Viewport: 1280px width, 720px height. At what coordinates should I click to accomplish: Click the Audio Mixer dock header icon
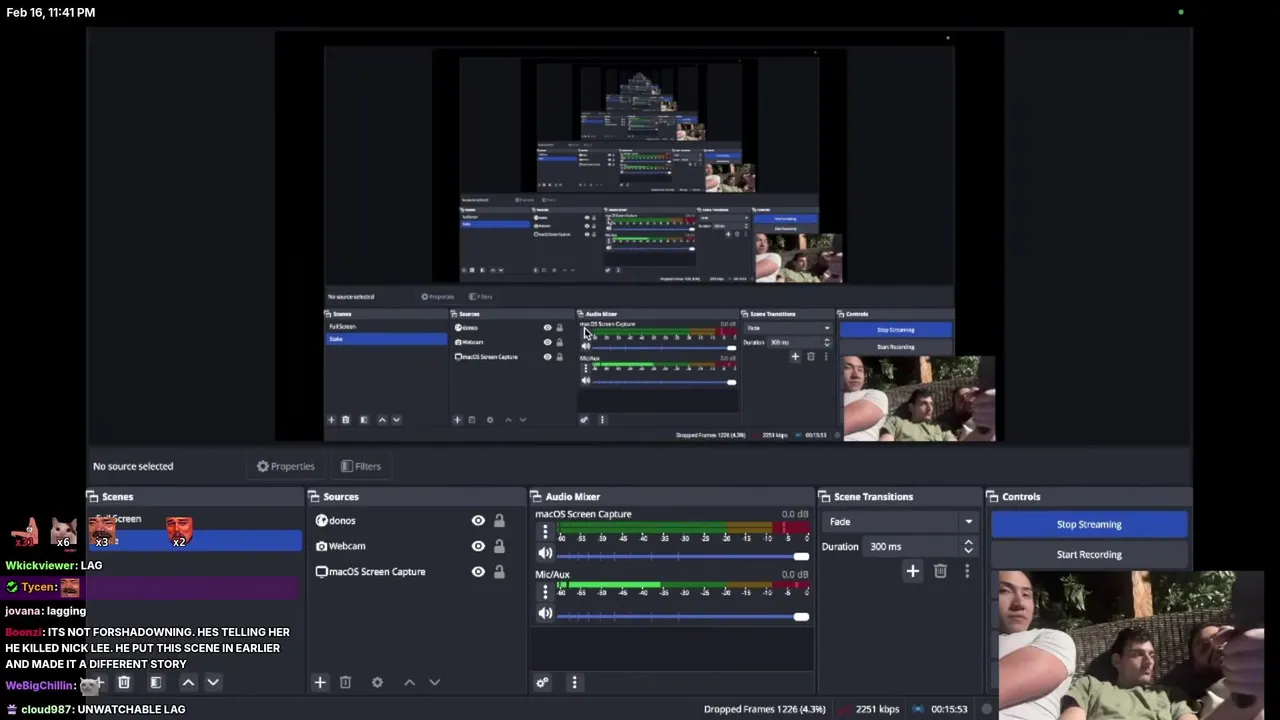pyautogui.click(x=536, y=496)
